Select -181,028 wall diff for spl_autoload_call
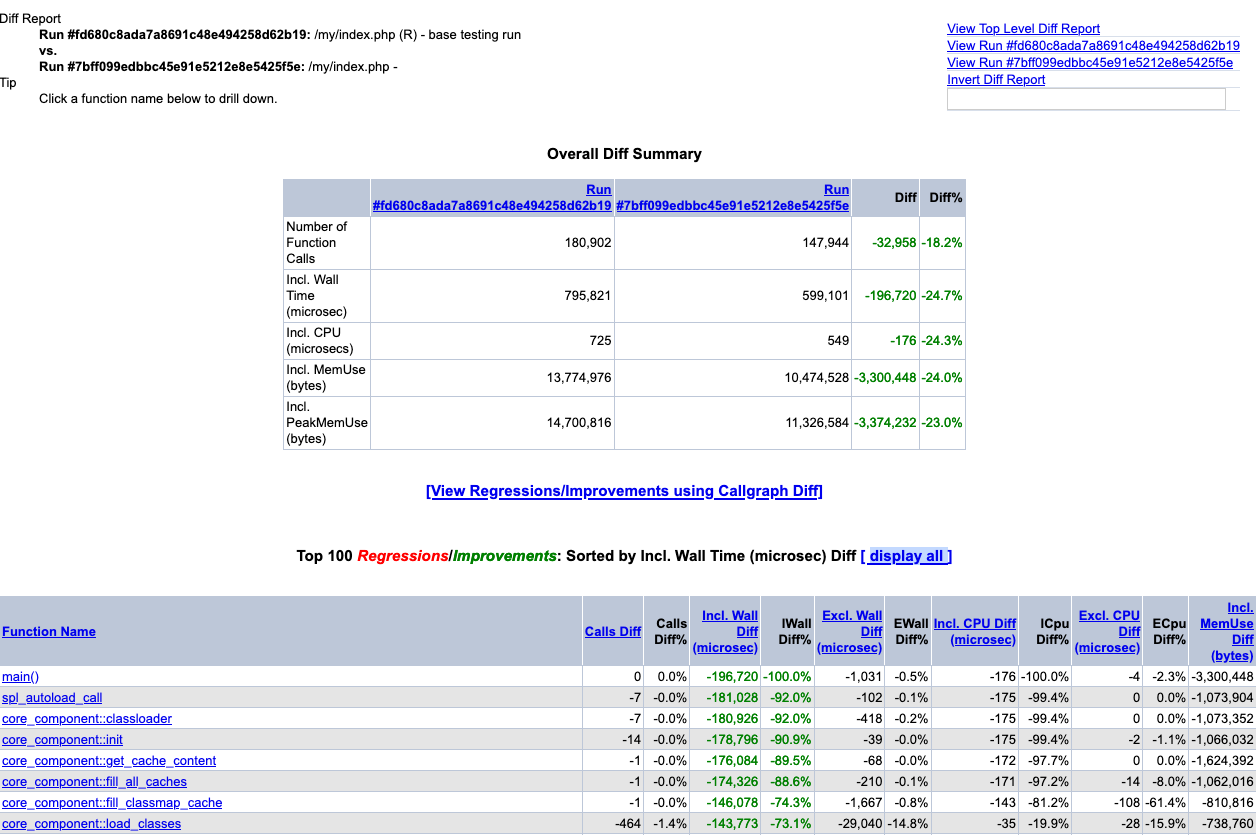The height and width of the screenshot is (835, 1256). (x=731, y=698)
